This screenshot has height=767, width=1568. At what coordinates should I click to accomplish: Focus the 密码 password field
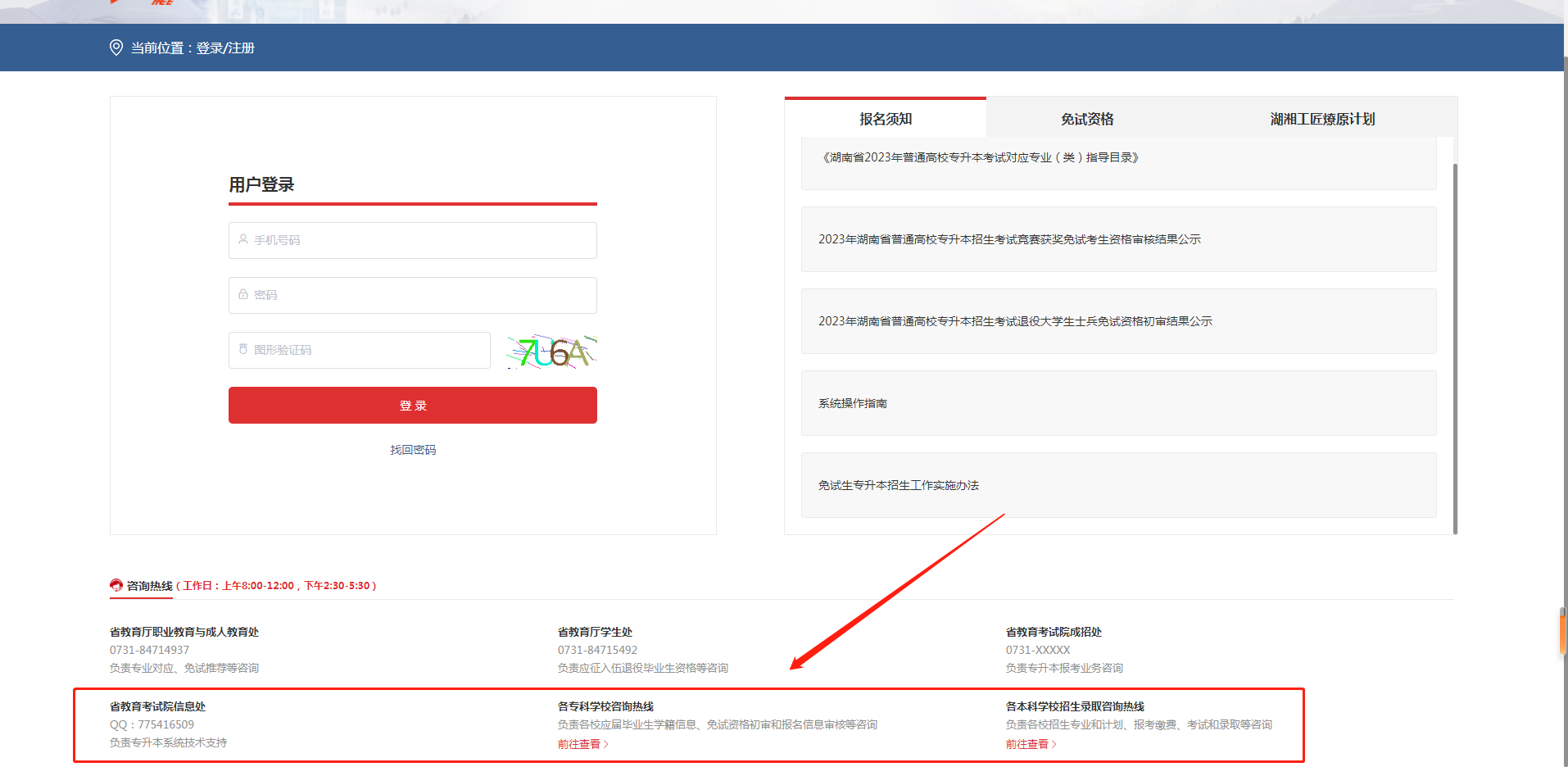[x=413, y=295]
